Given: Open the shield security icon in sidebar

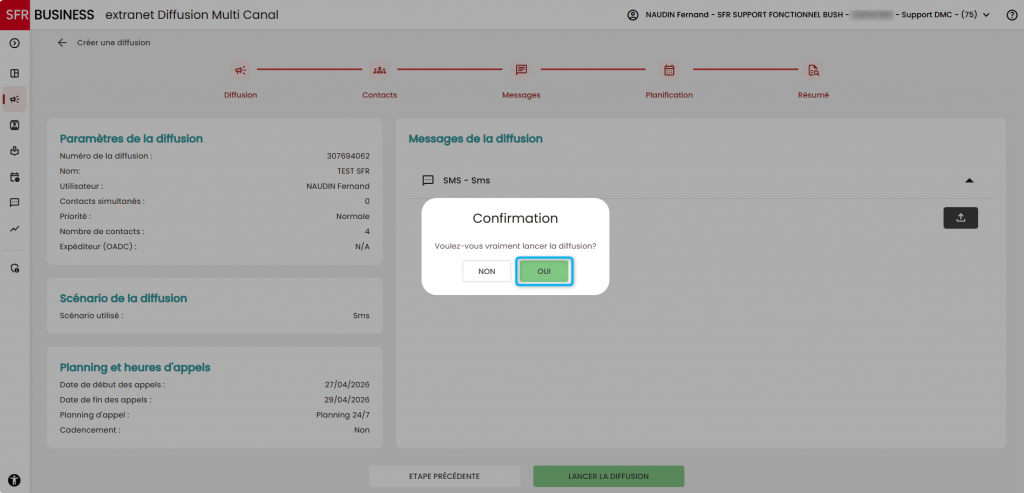Looking at the screenshot, I should click(x=14, y=268).
